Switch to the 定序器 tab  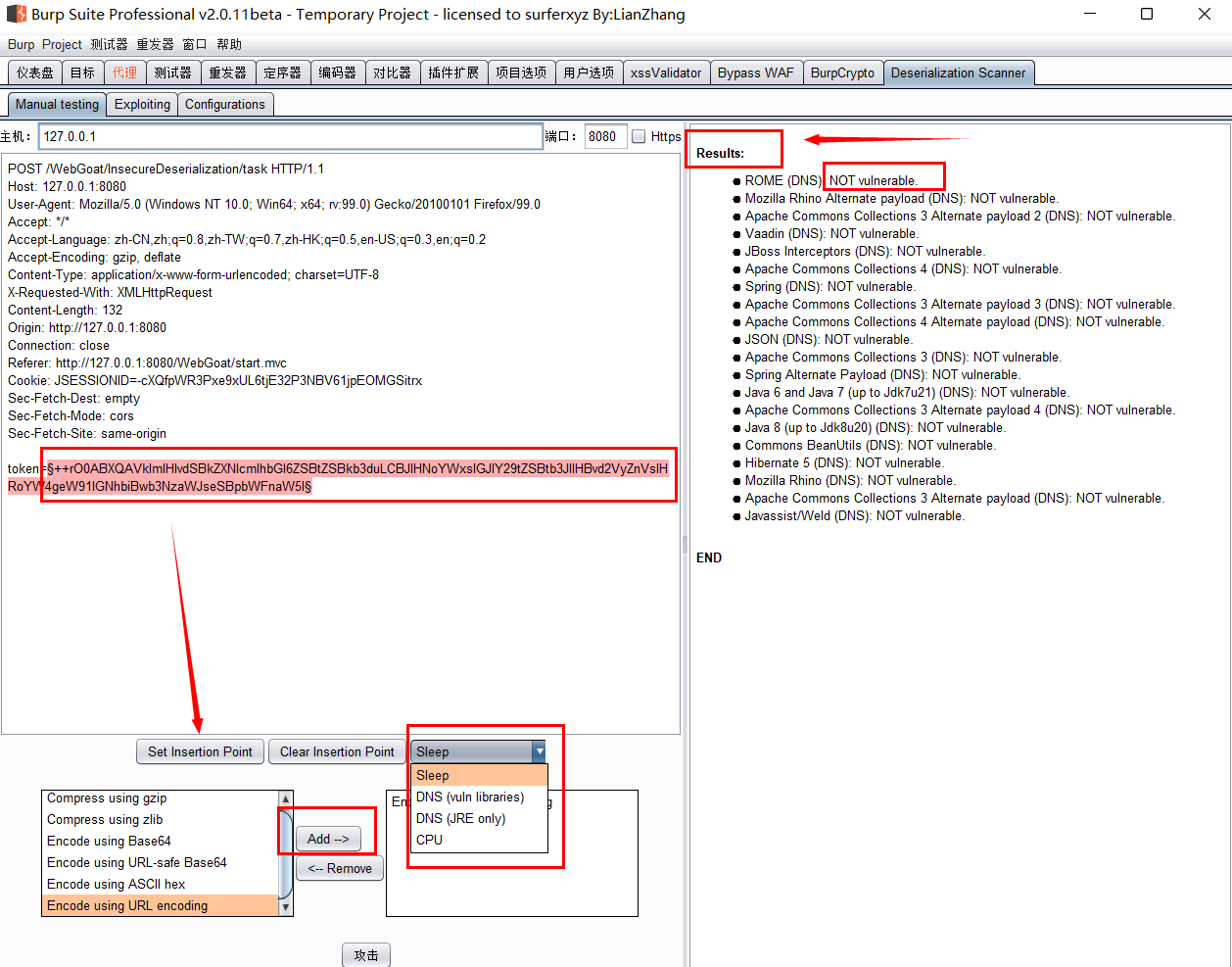click(282, 73)
